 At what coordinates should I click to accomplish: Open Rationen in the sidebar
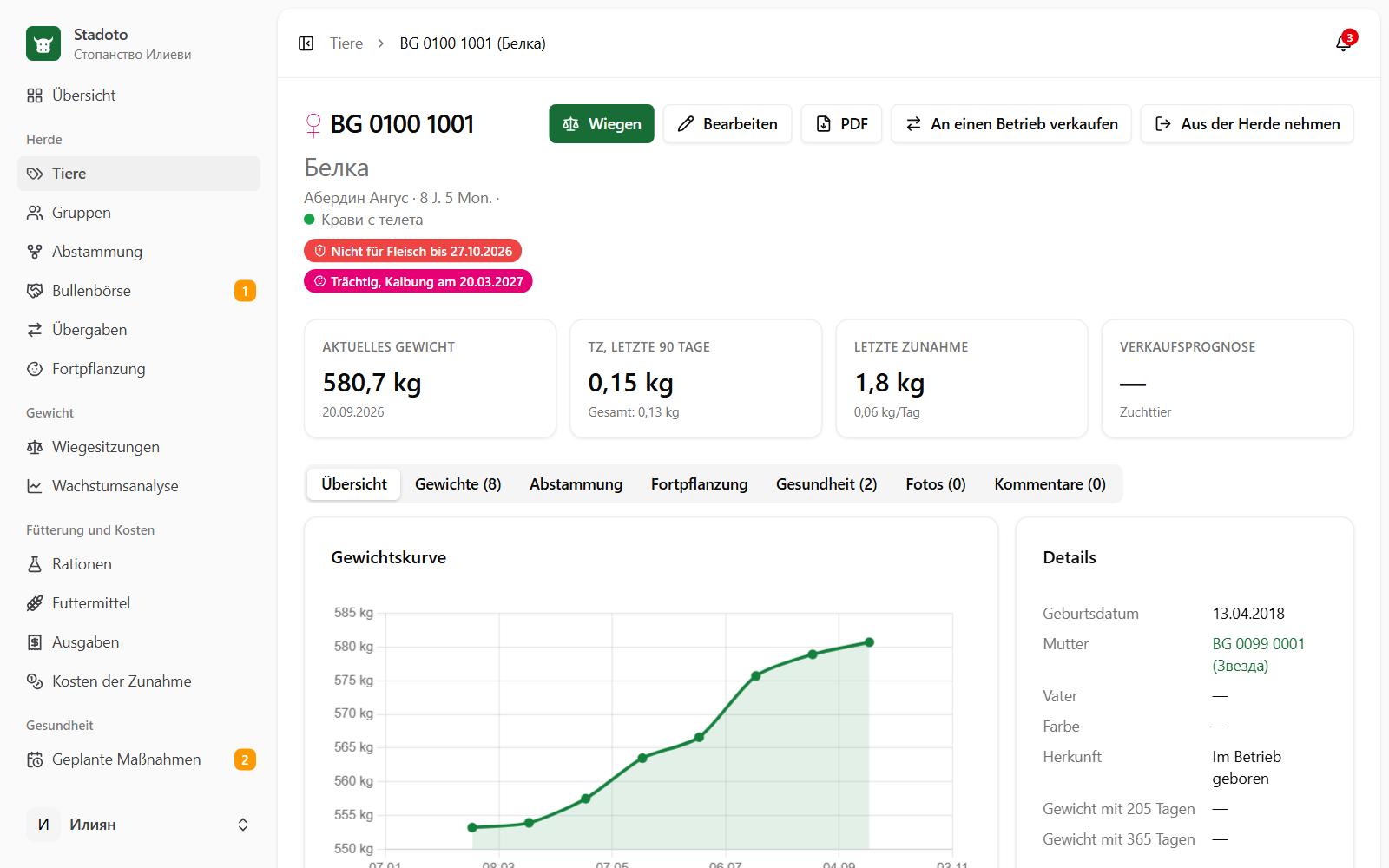click(x=139, y=564)
